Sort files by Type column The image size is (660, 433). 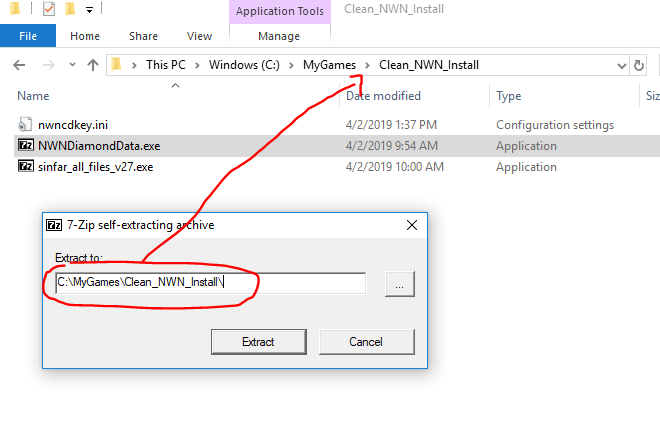508,96
